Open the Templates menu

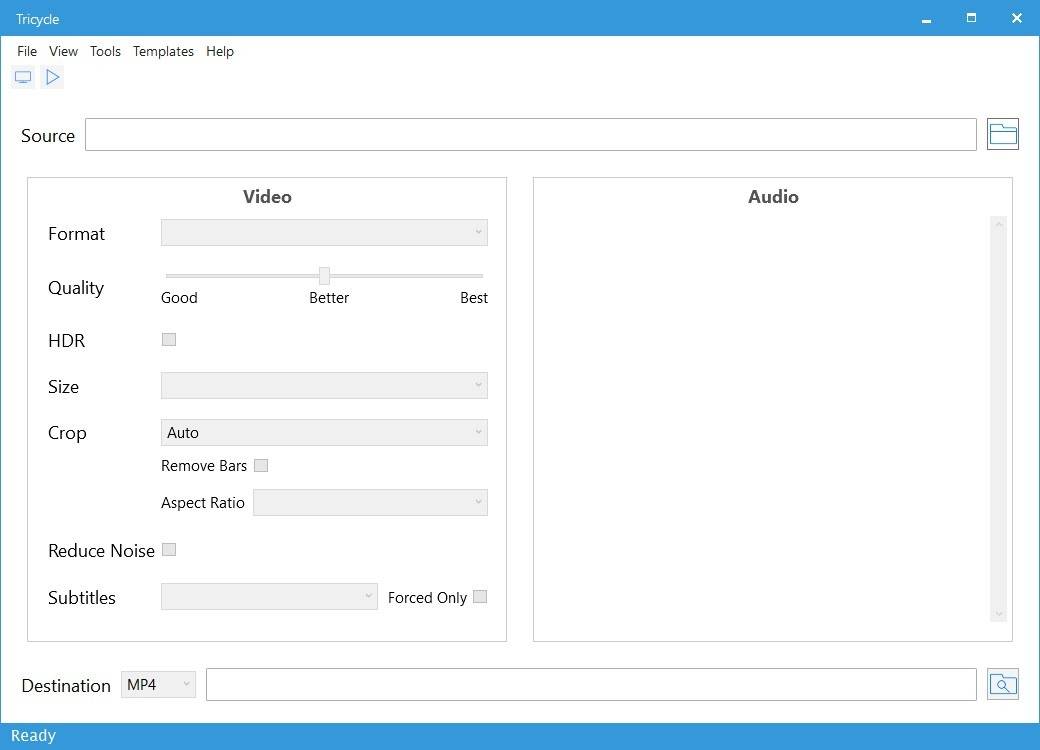(163, 51)
